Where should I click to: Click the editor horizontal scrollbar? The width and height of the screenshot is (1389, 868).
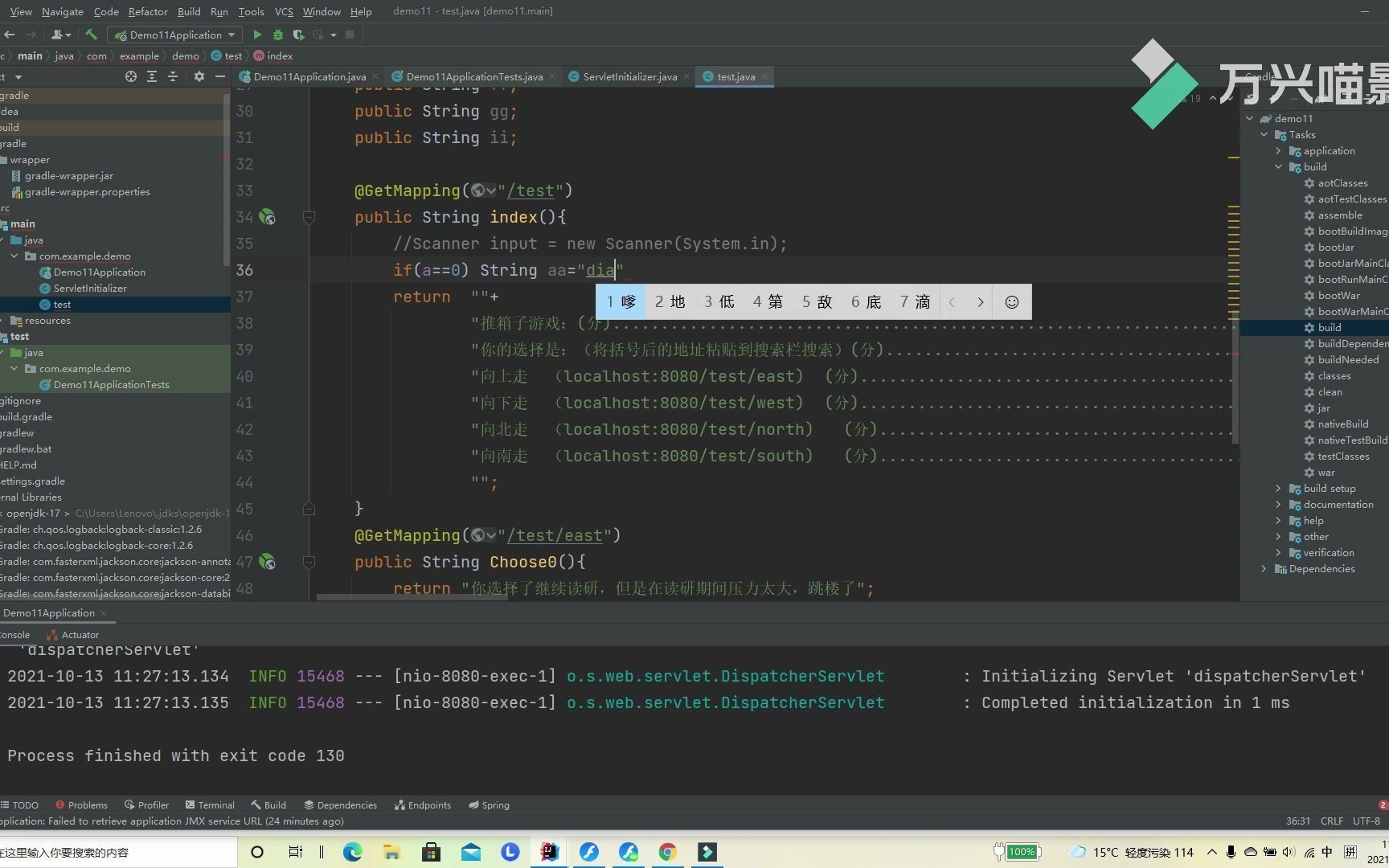(412, 597)
